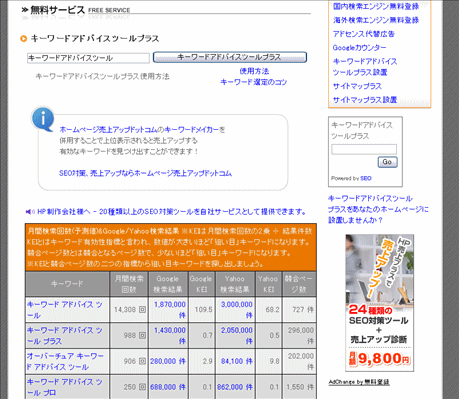Image resolution: width=459 pixels, height=399 pixels.
Task: Open あなたのホームページに設置しませんか link
Action: [378, 209]
